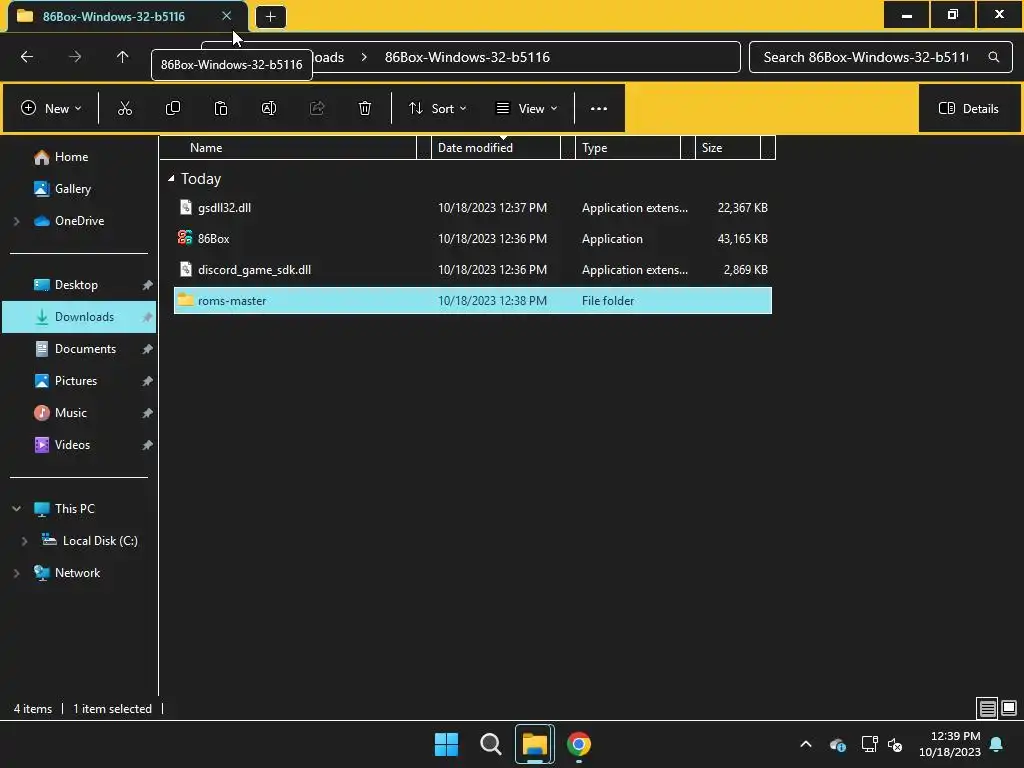Click the Paste clipboard icon
The width and height of the screenshot is (1024, 768).
coord(221,108)
